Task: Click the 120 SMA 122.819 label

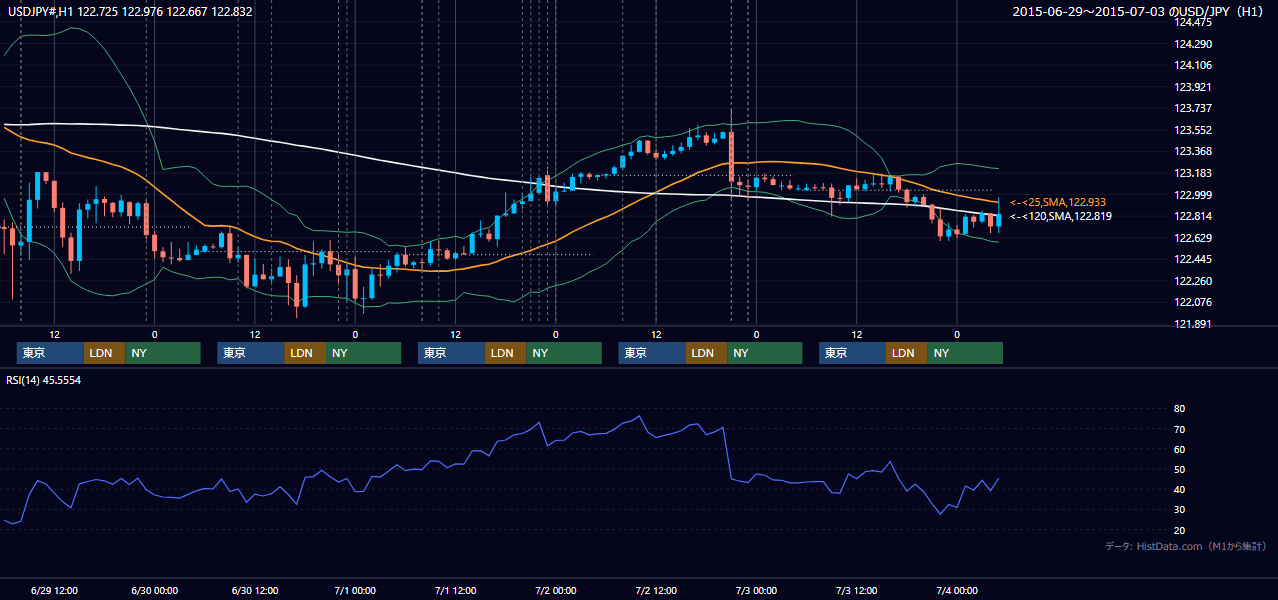Action: (1060, 216)
